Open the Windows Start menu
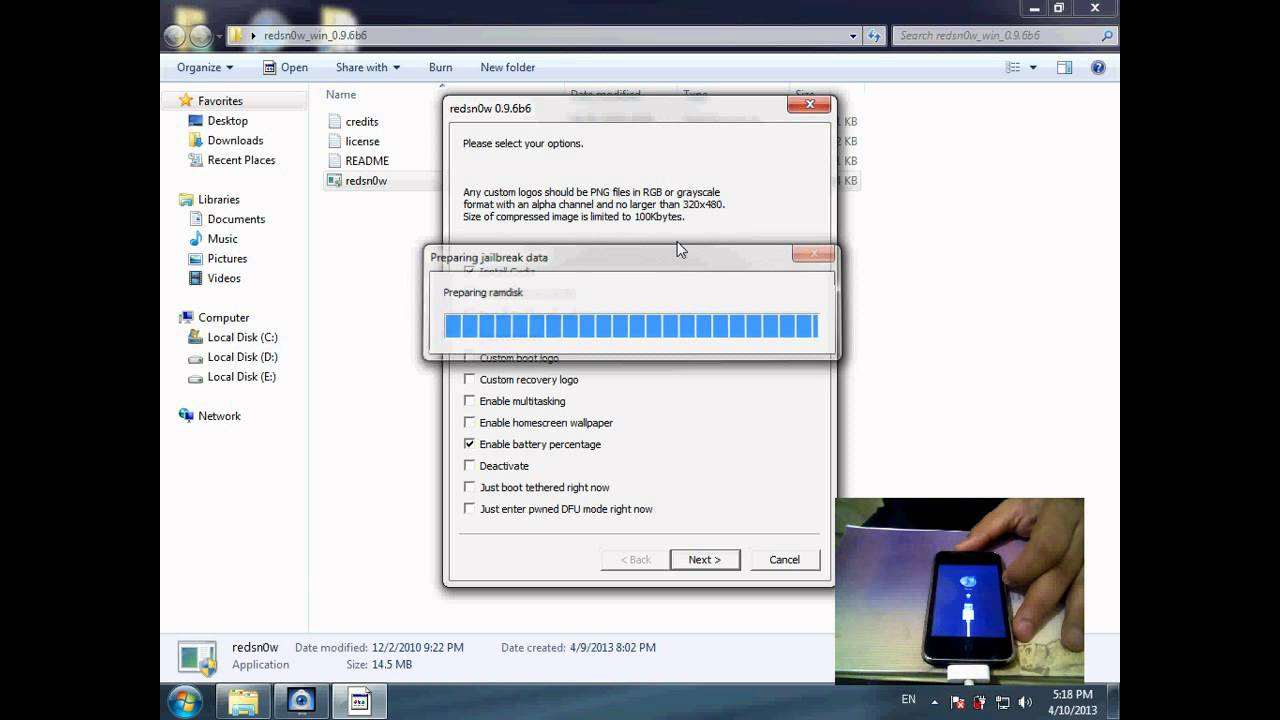Screen dimensions: 1280x720 click(x=186, y=701)
